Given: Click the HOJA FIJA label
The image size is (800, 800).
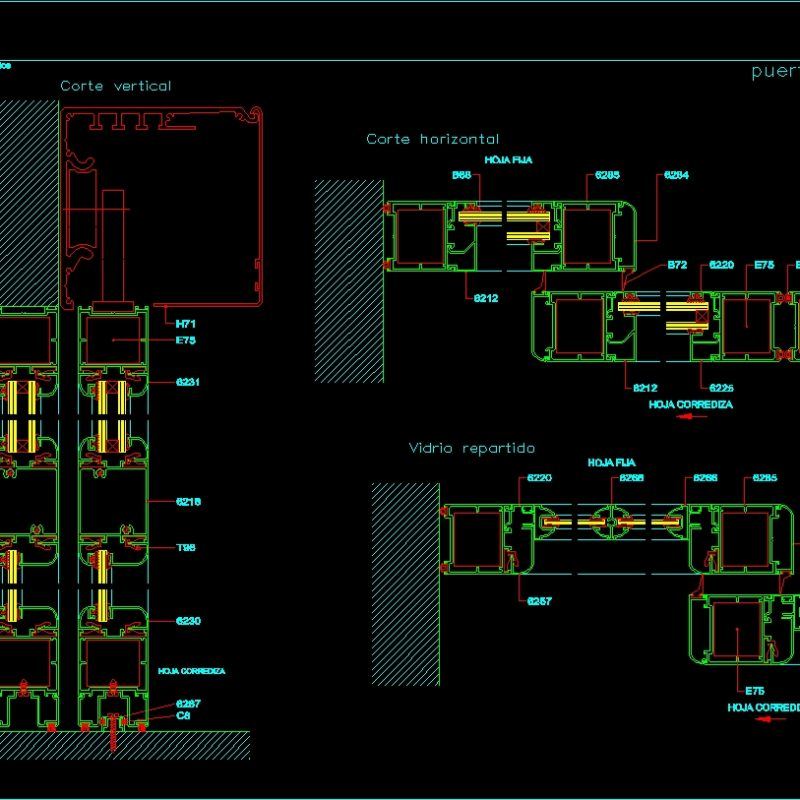Looking at the screenshot, I should (509, 158).
